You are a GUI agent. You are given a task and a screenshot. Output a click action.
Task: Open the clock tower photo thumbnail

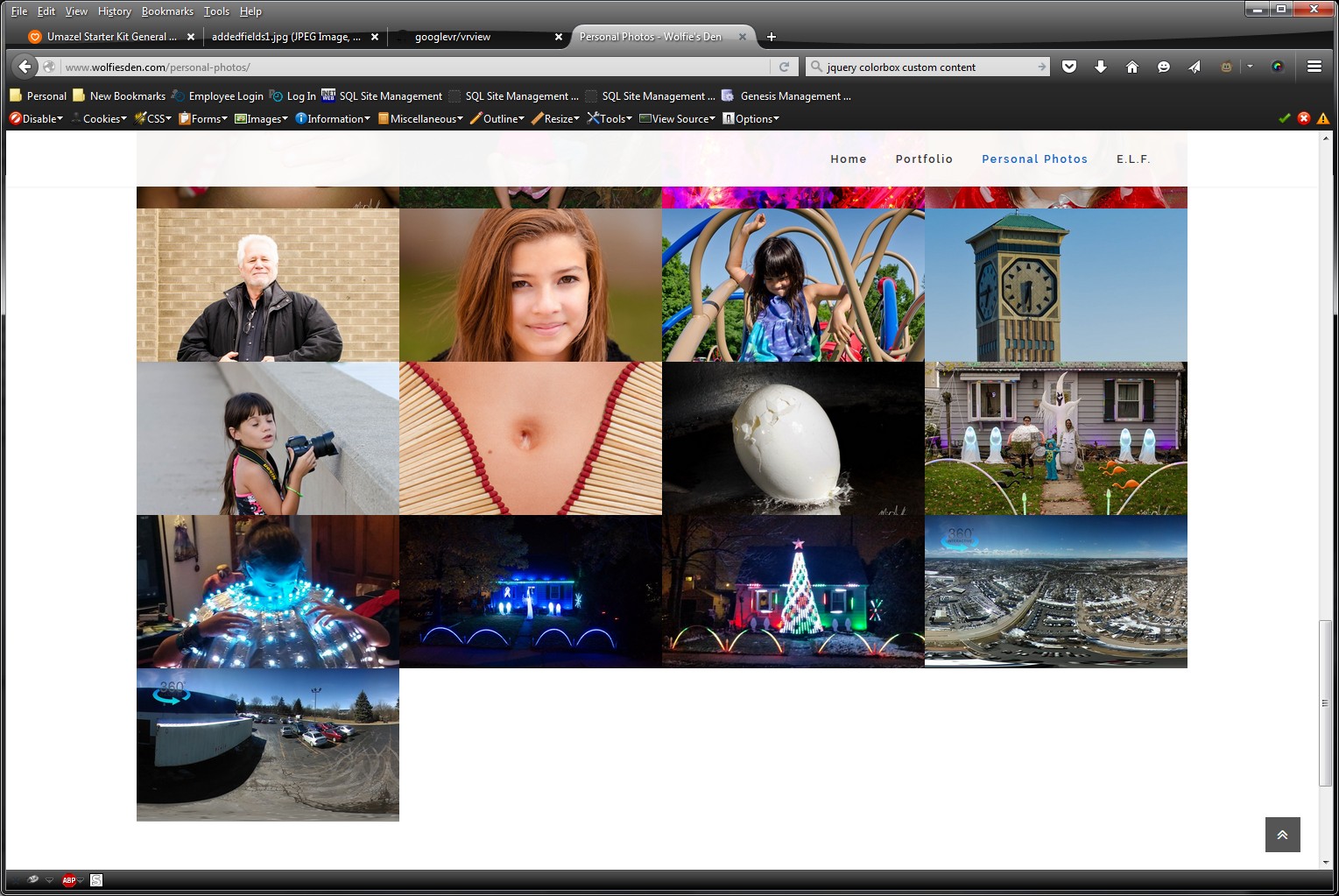1056,286
